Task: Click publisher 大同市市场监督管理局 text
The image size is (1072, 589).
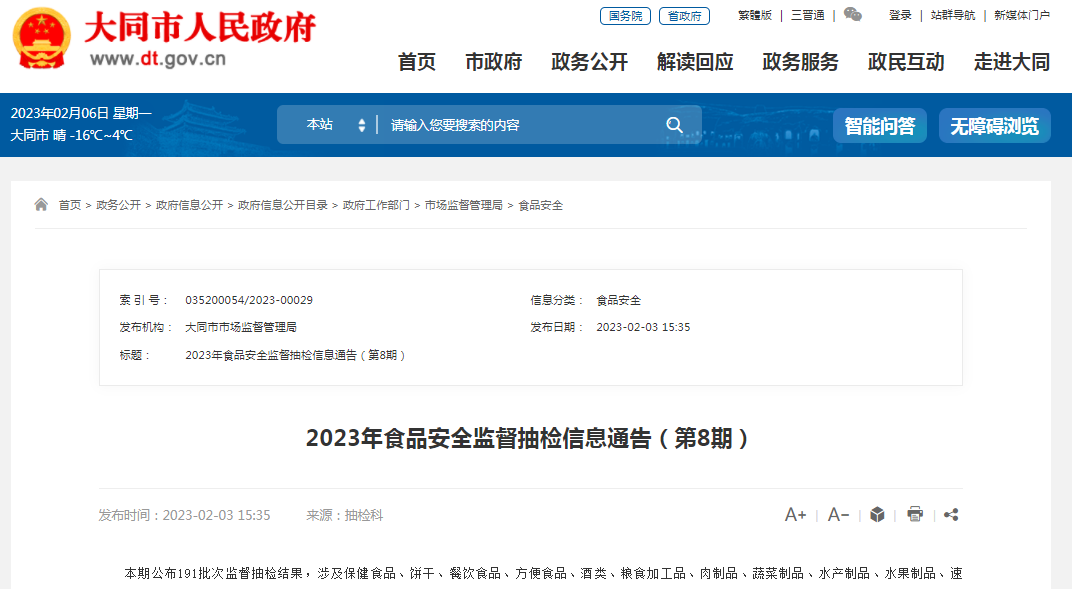Action: [x=241, y=327]
